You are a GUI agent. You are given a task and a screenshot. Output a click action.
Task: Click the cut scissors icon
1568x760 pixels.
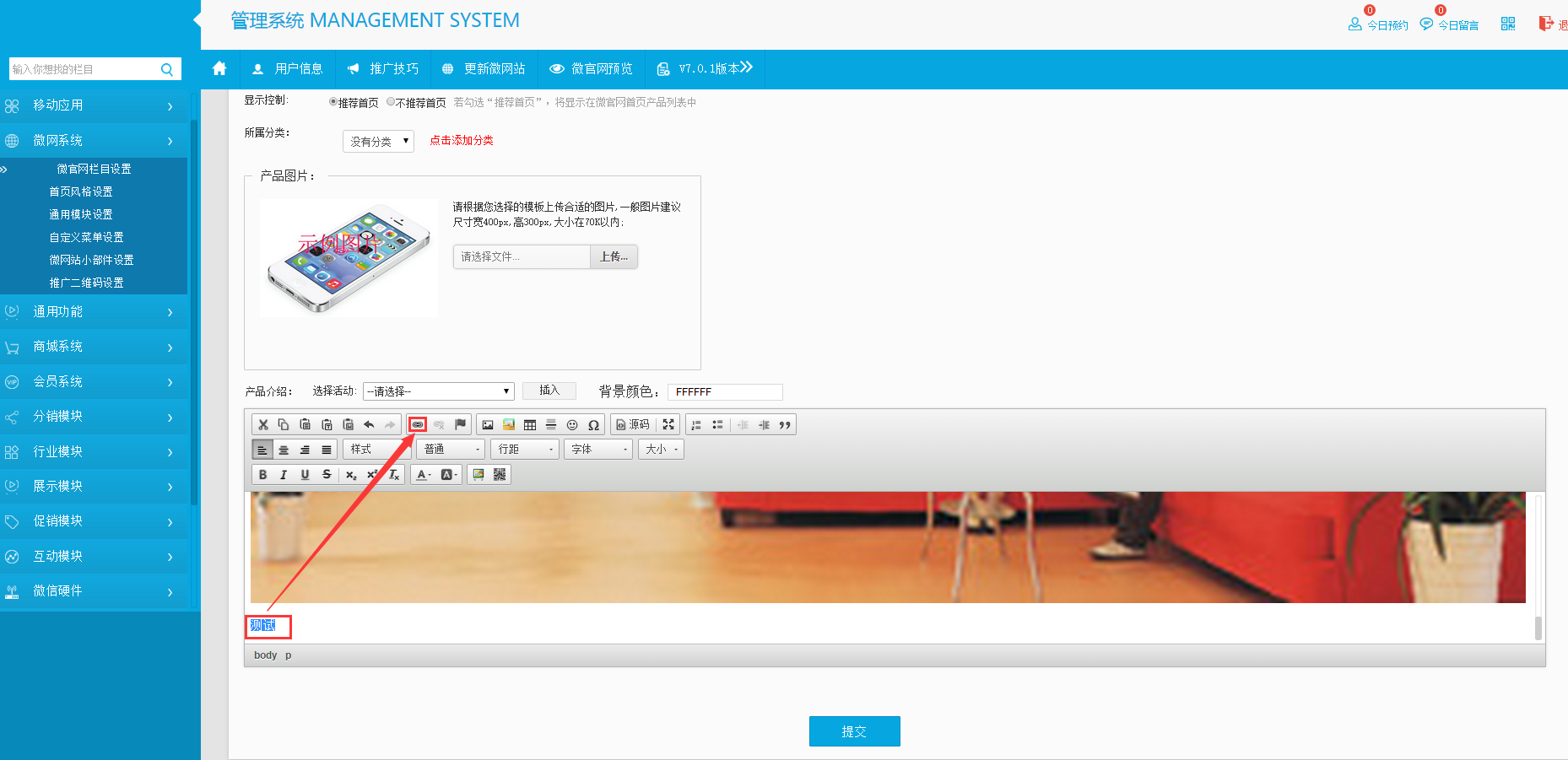(263, 424)
